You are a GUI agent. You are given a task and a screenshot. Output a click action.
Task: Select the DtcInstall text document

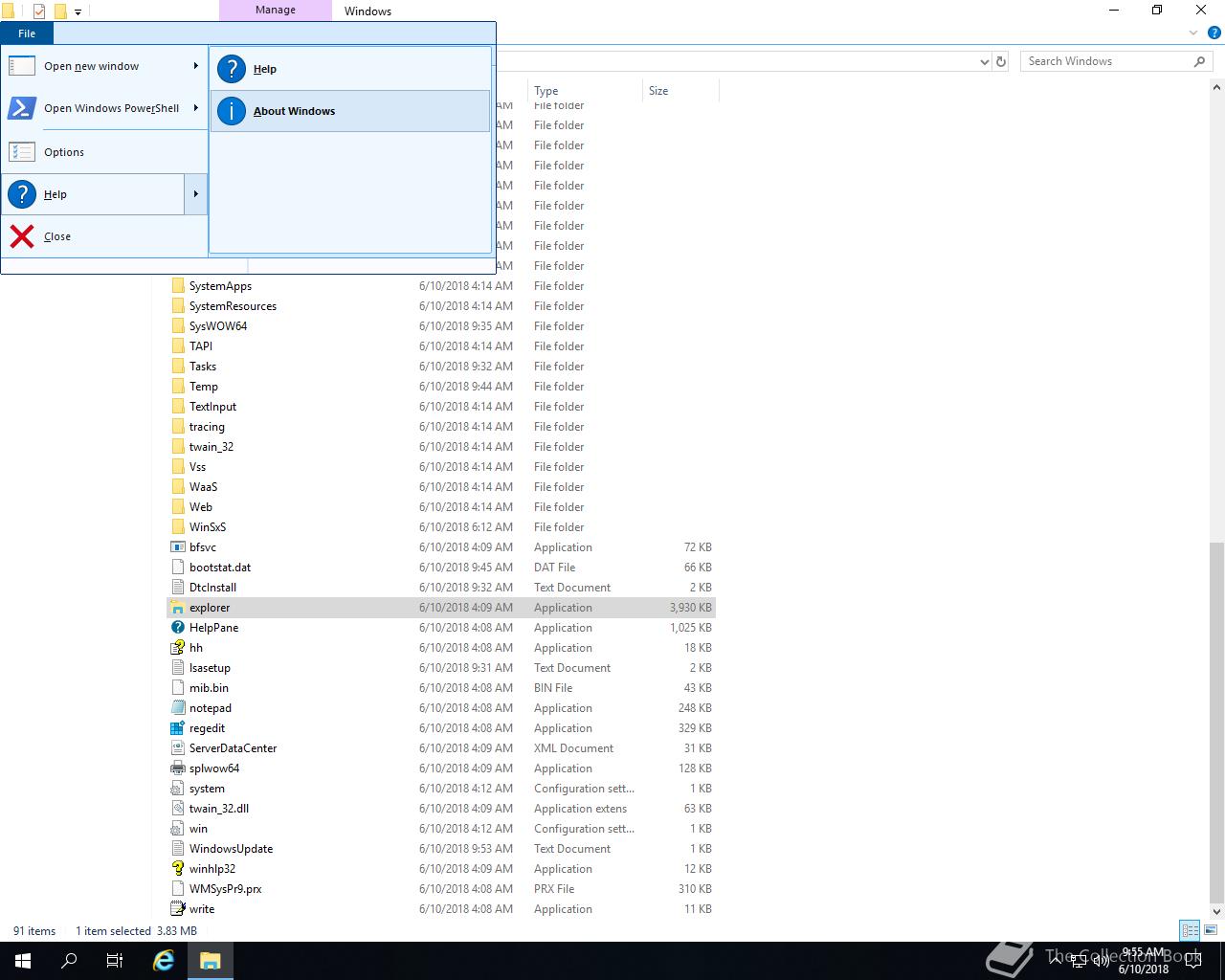point(212,588)
